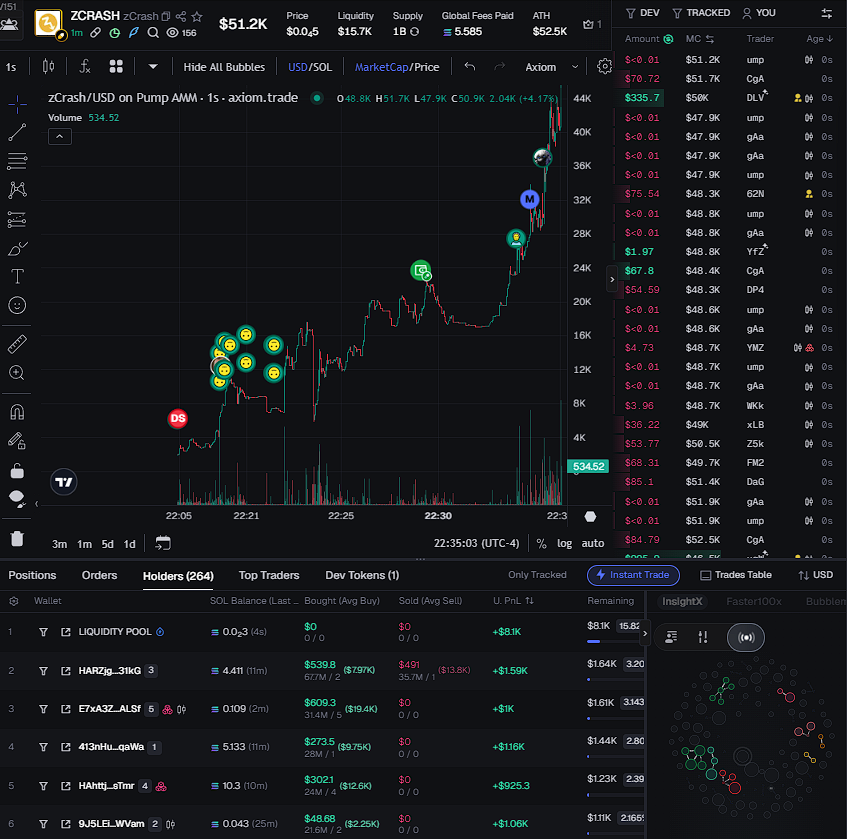
Task: Expand dropdown arrow next to layout grid
Action: (x=153, y=66)
